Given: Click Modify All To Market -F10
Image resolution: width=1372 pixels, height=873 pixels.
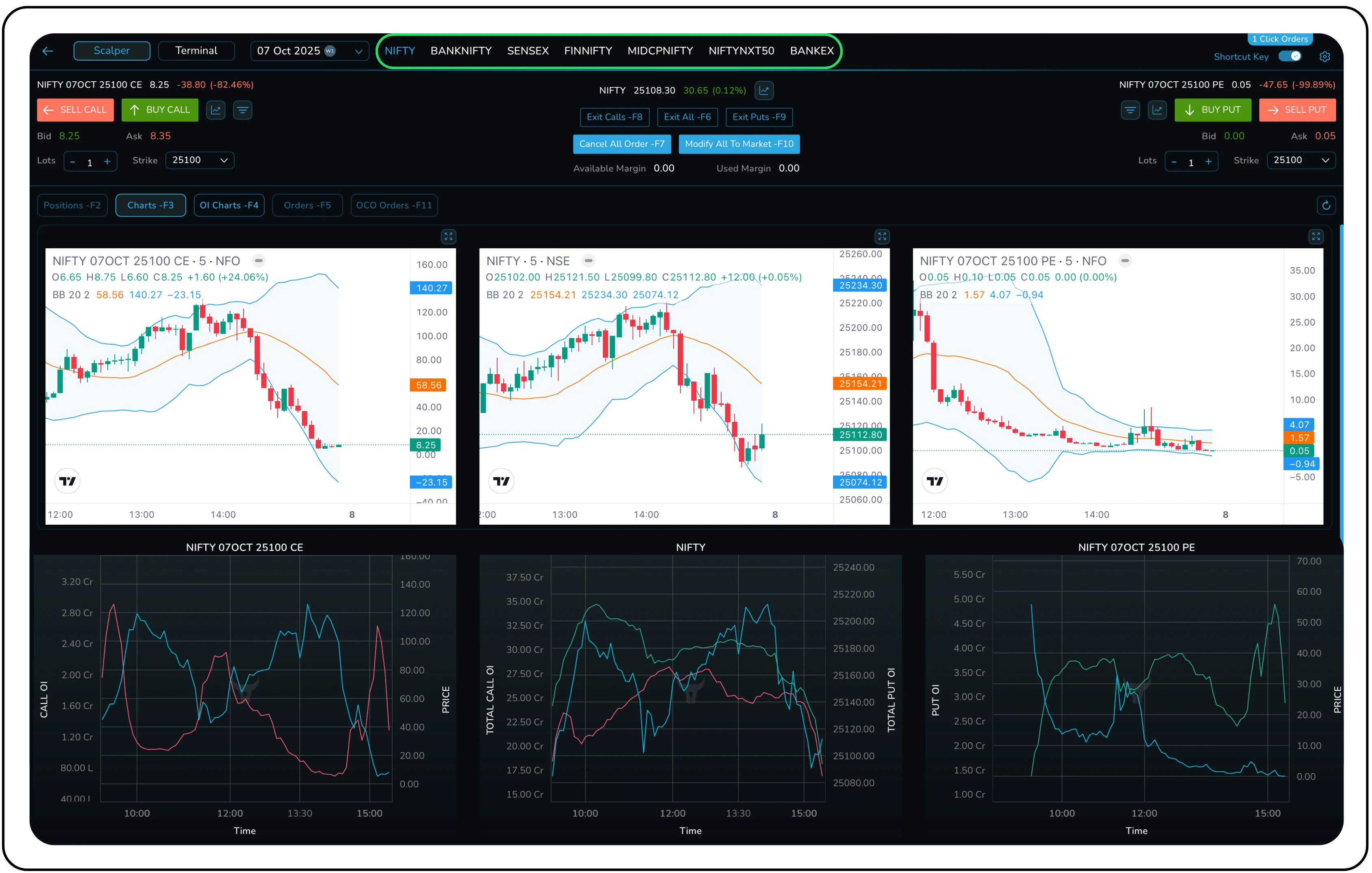Looking at the screenshot, I should point(739,144).
